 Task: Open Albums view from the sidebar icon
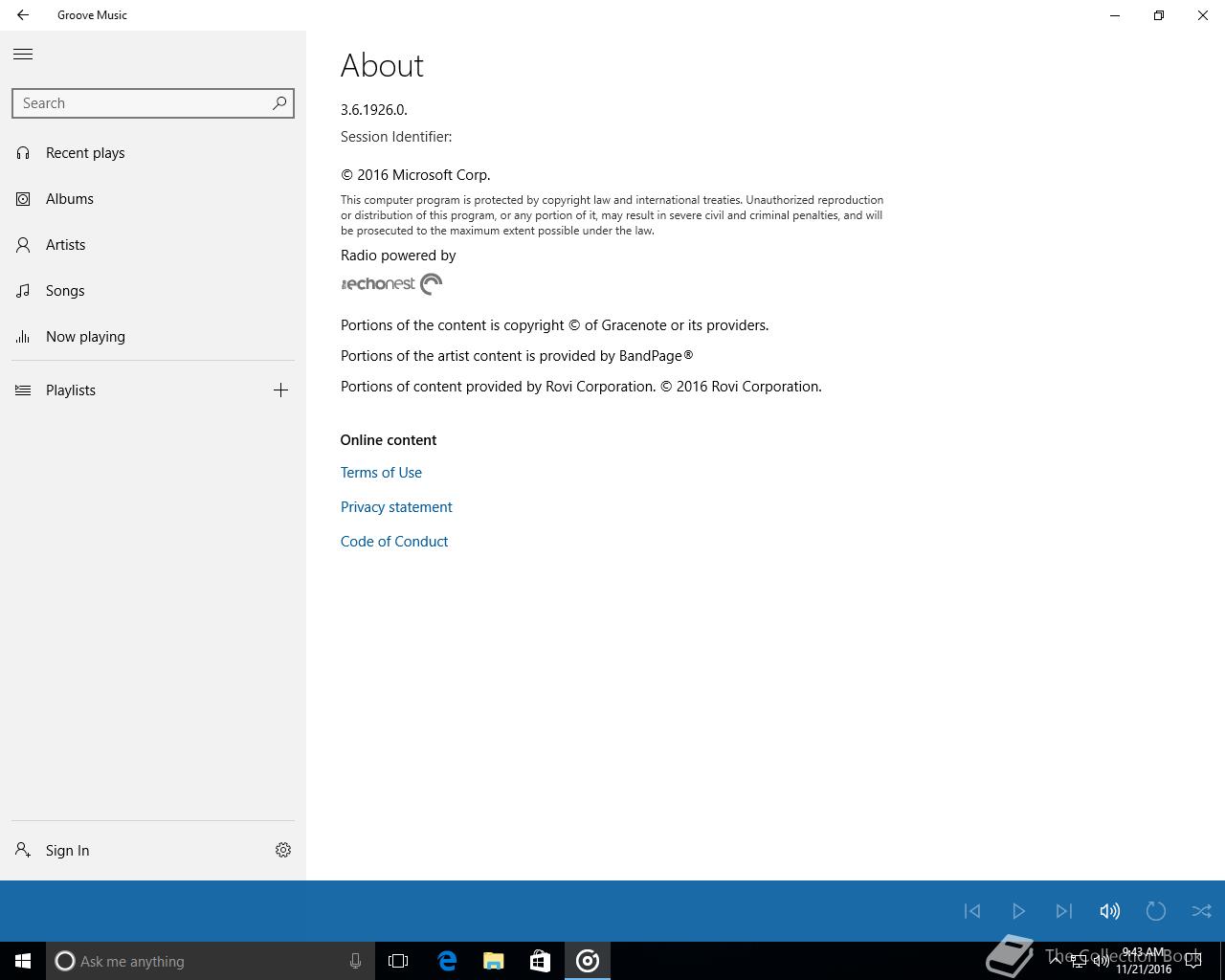23,198
